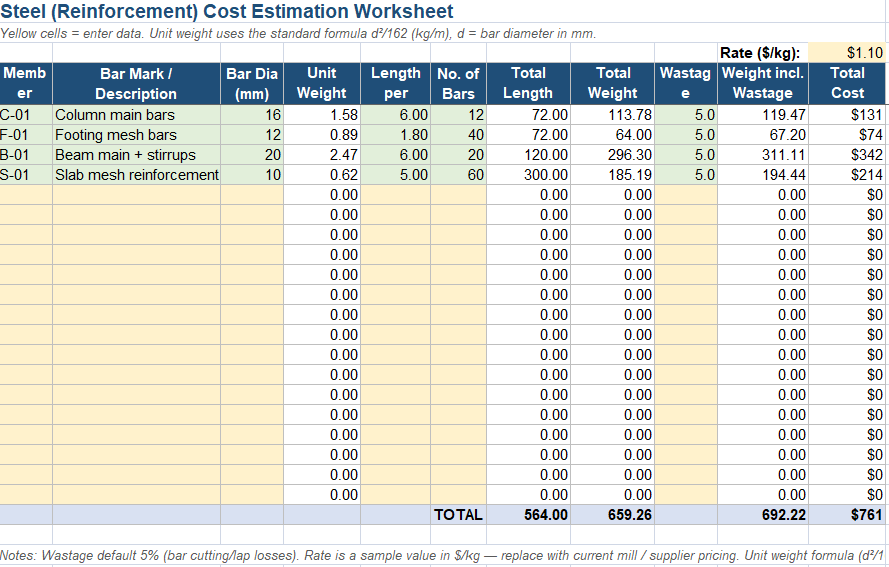Click the 'Bar Dia (mm)' column header

pos(252,83)
